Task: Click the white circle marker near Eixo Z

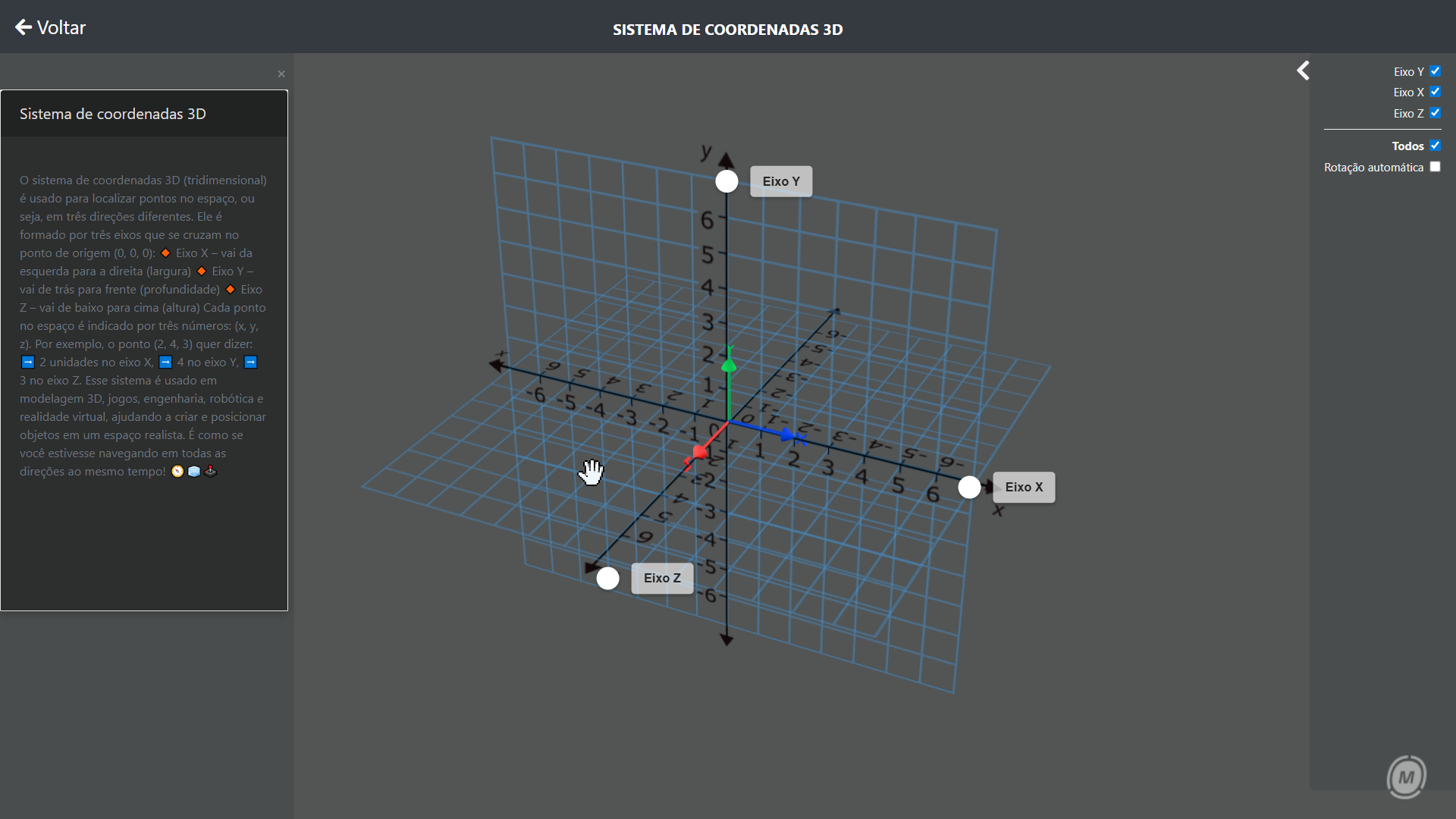Action: coord(607,578)
